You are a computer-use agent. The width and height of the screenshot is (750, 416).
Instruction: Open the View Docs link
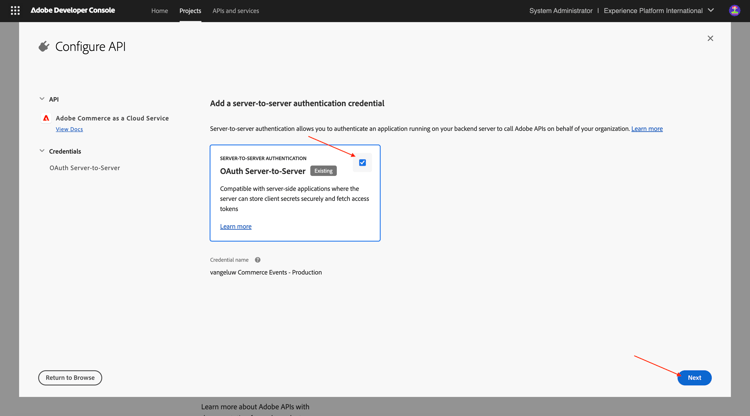tap(69, 129)
